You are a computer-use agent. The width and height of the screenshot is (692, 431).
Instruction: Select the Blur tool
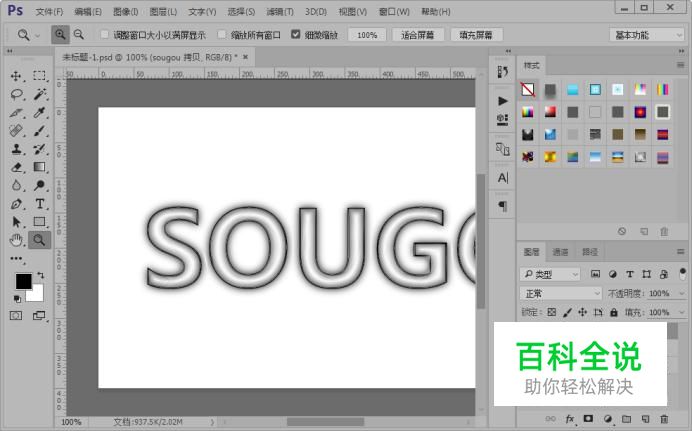tap(16, 185)
